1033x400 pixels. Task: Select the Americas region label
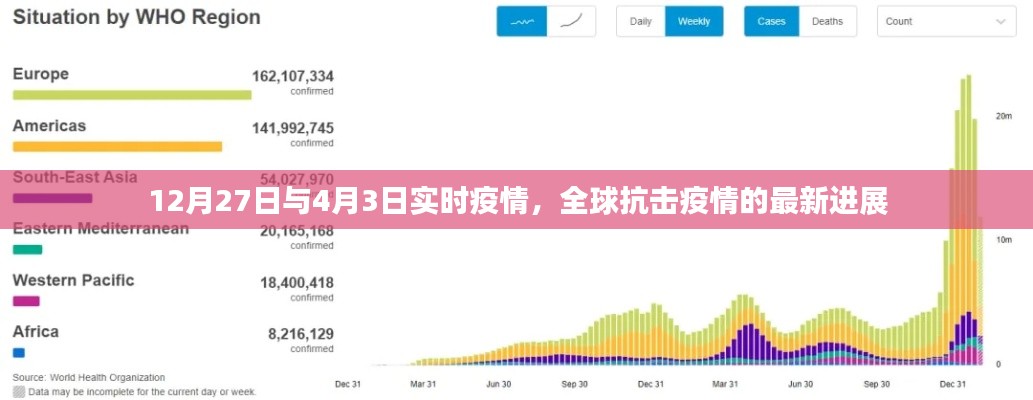pos(49,125)
